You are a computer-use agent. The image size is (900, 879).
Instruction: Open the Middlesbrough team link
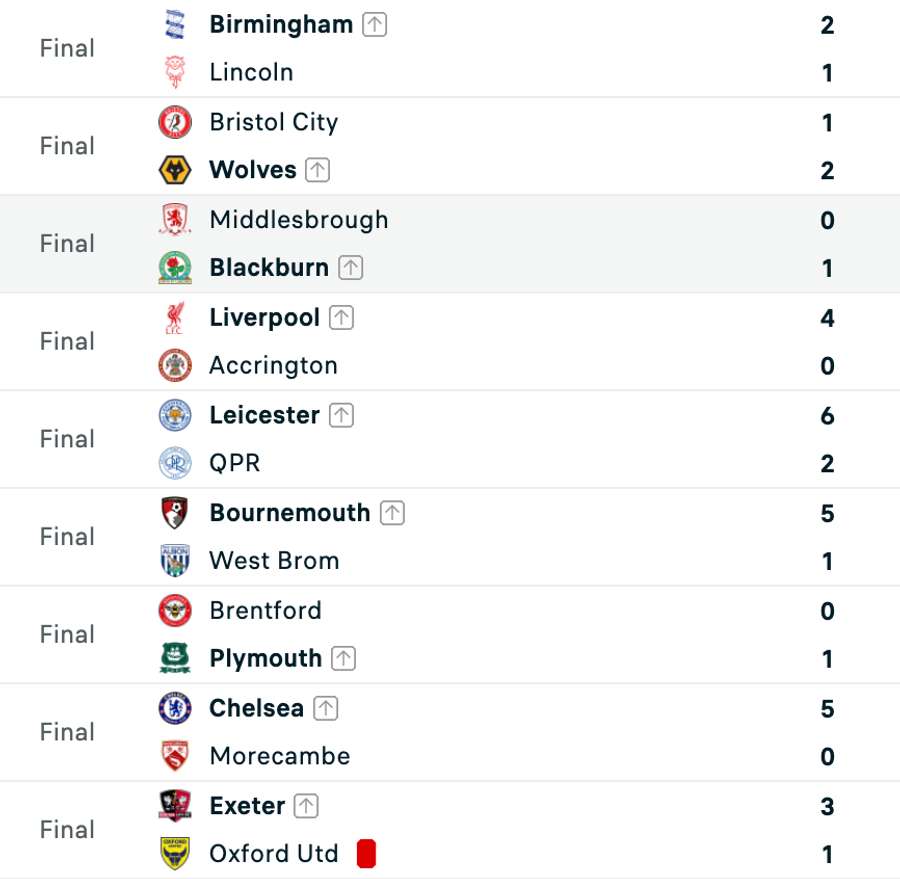298,220
